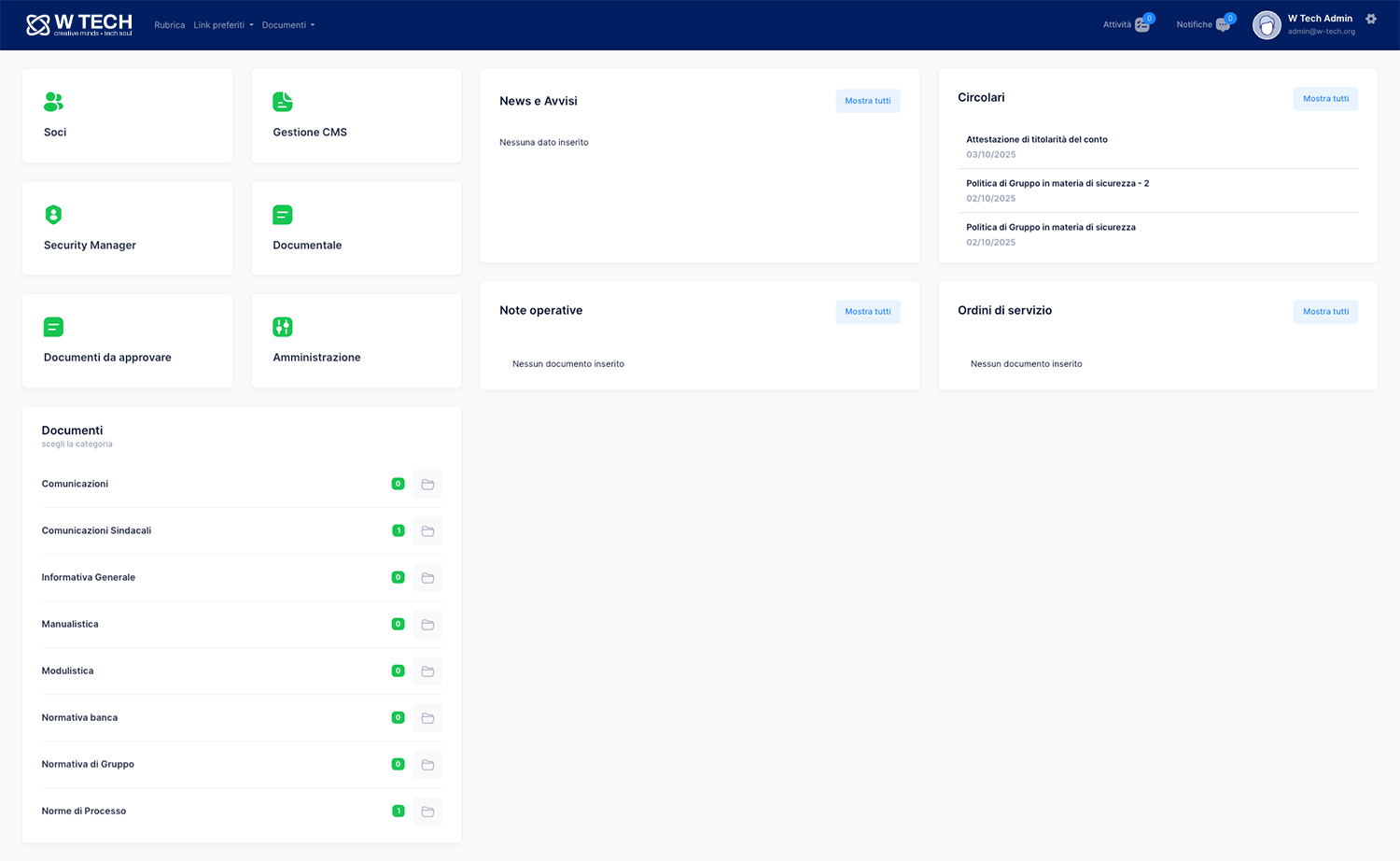1400x861 pixels.
Task: Open the Notifiche chat bubble icon
Action: point(1223,25)
